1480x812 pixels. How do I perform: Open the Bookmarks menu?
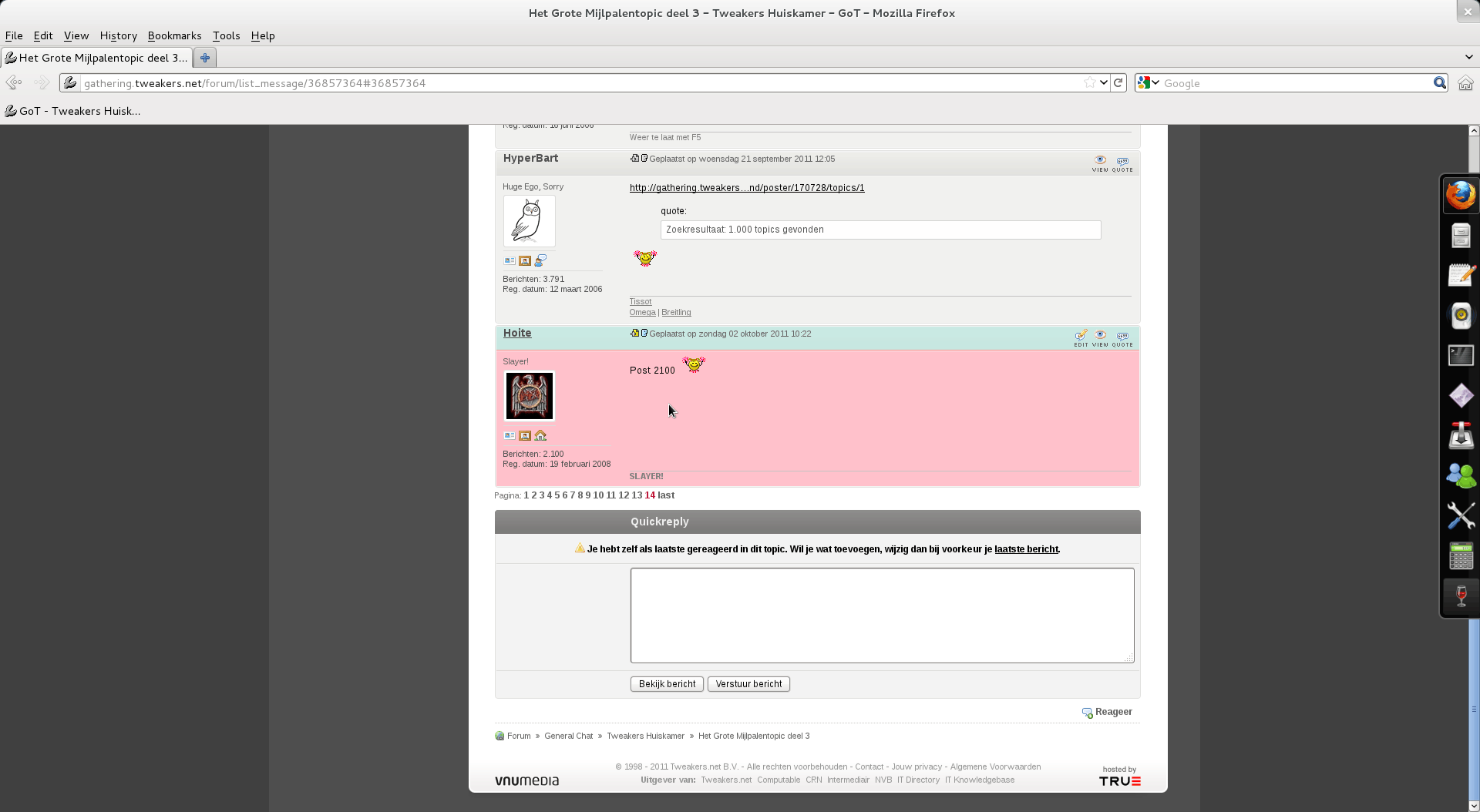(x=174, y=35)
